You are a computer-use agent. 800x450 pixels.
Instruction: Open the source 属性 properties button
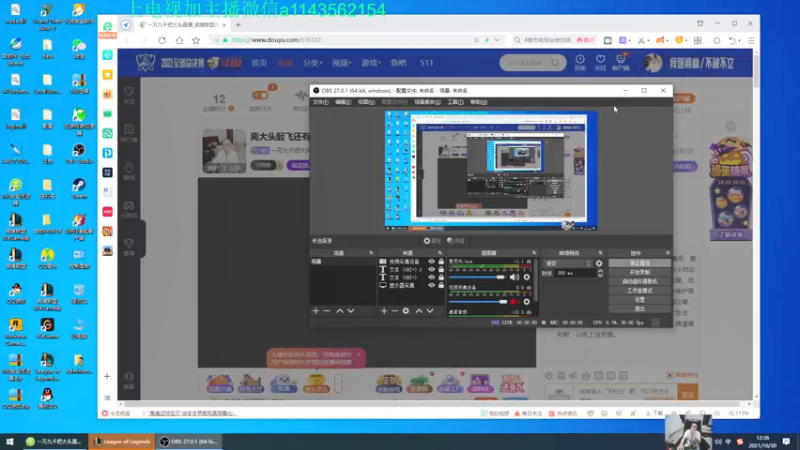(x=432, y=241)
